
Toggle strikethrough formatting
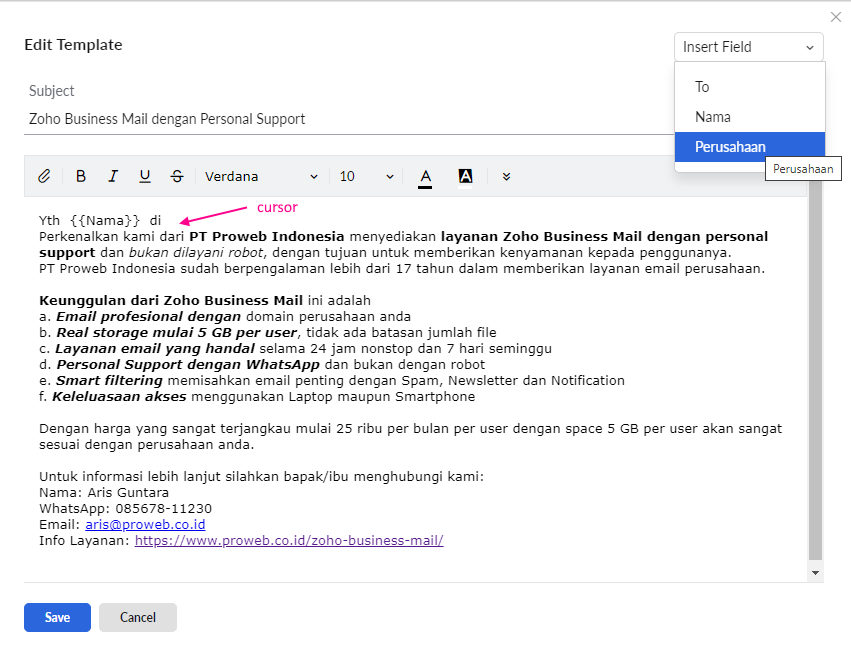coord(177,176)
